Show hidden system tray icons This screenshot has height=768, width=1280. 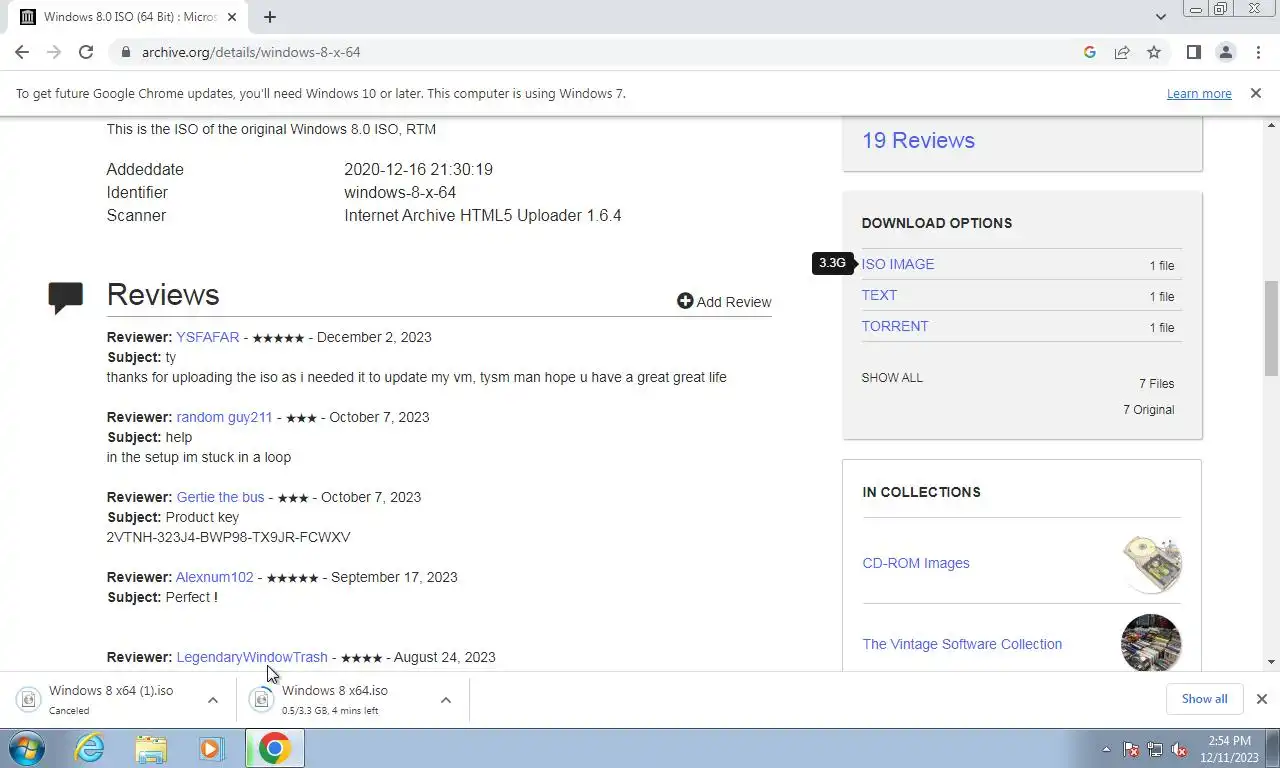[x=1106, y=749]
